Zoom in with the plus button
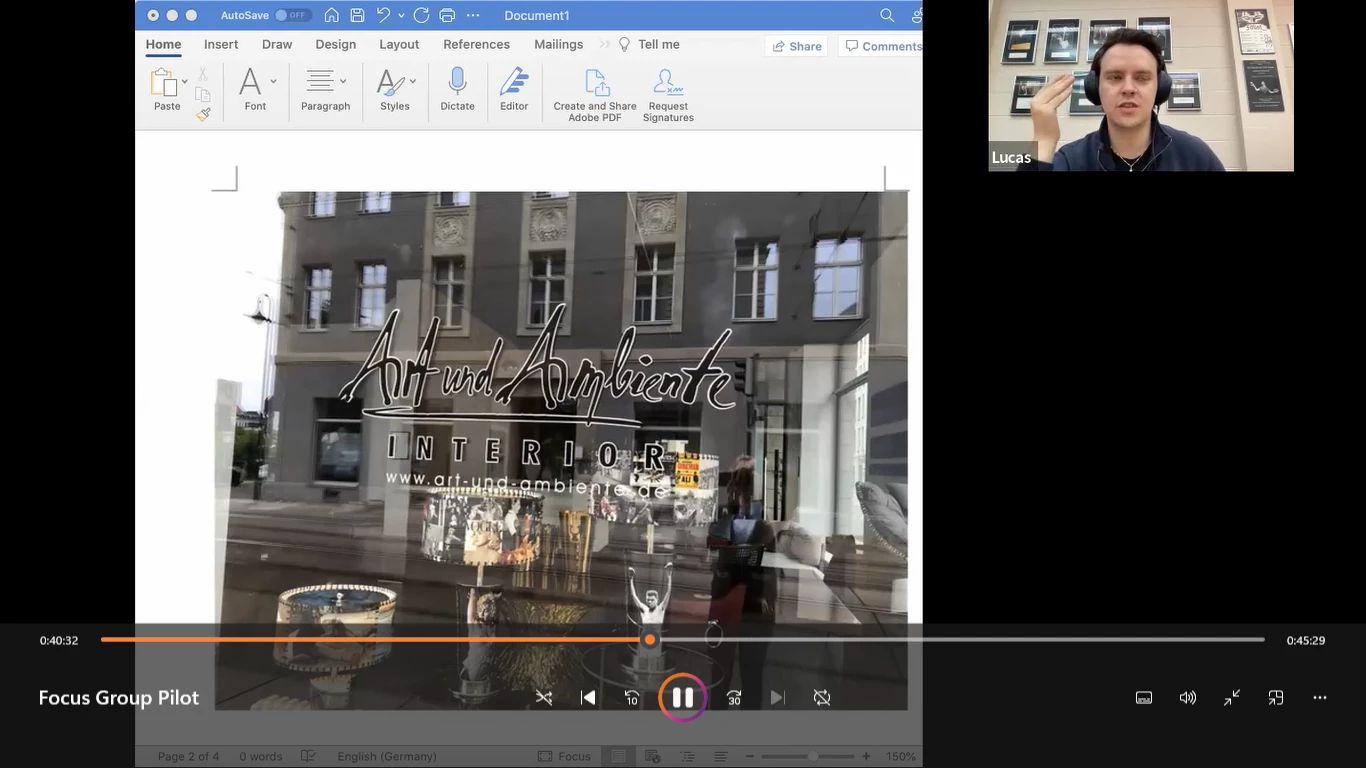Image resolution: width=1366 pixels, height=768 pixels. coord(866,756)
